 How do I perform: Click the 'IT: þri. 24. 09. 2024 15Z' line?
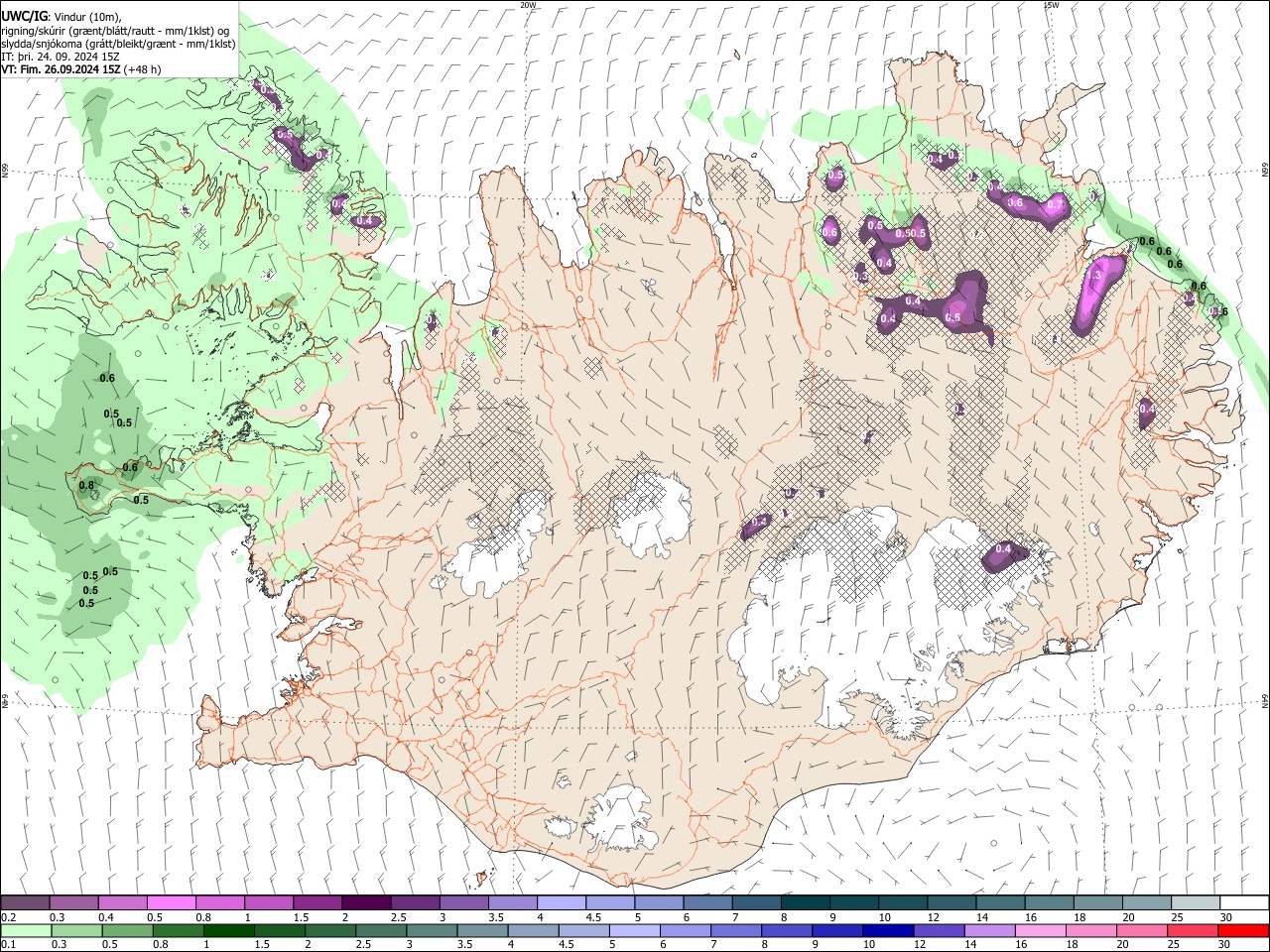tap(61, 57)
